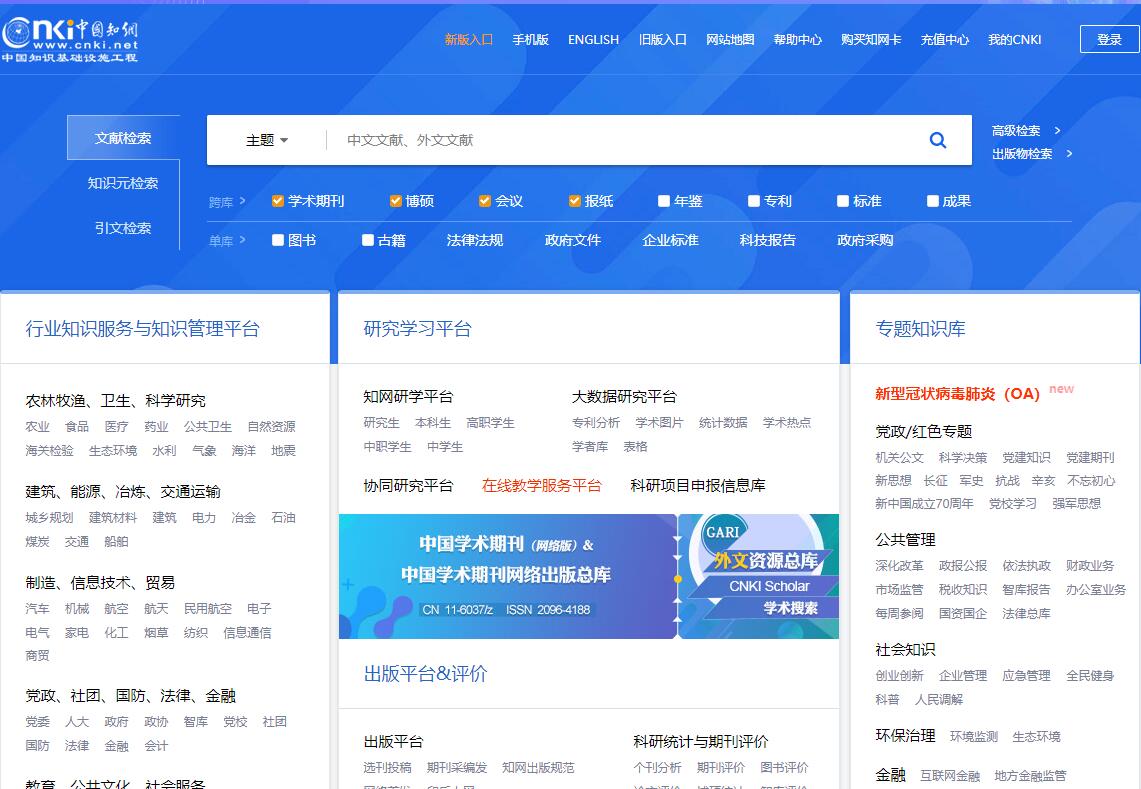
Task: Click 旧版入口 in top navigation
Action: (662, 39)
